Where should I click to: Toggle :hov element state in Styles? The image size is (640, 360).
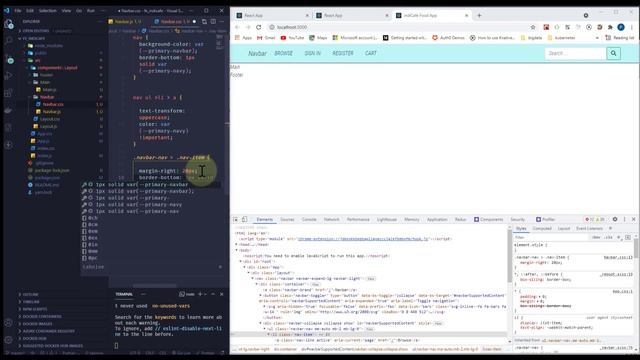tap(596, 237)
